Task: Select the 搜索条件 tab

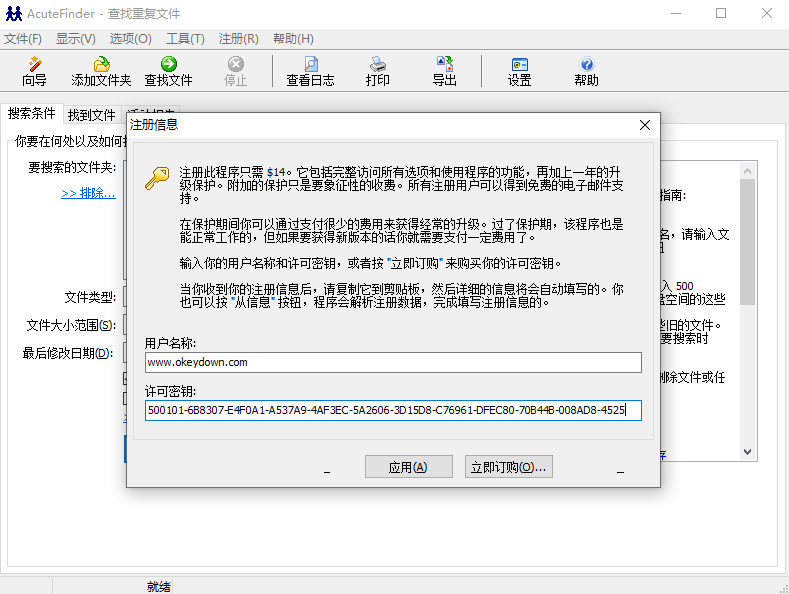Action: 32,114
